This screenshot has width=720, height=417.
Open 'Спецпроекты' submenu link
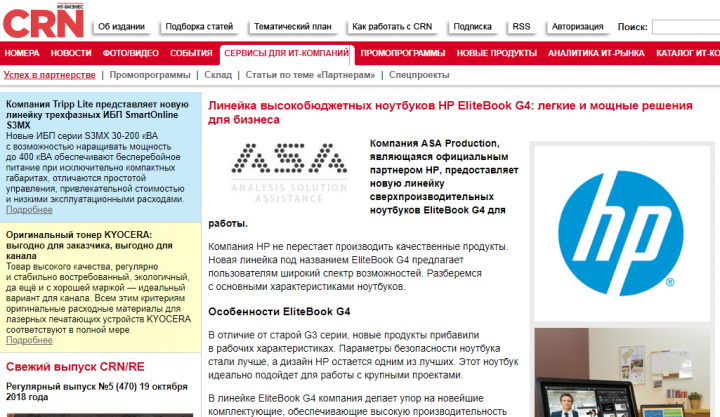point(419,75)
